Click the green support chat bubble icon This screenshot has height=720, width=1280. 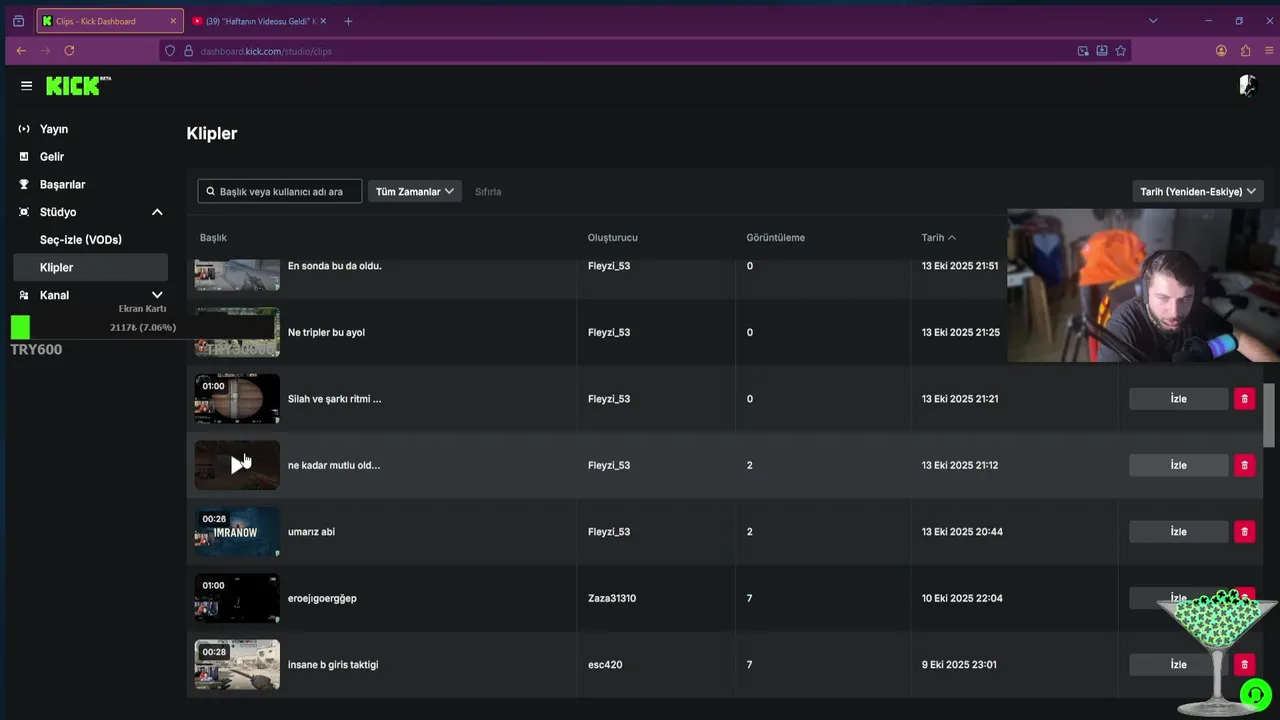point(1255,695)
